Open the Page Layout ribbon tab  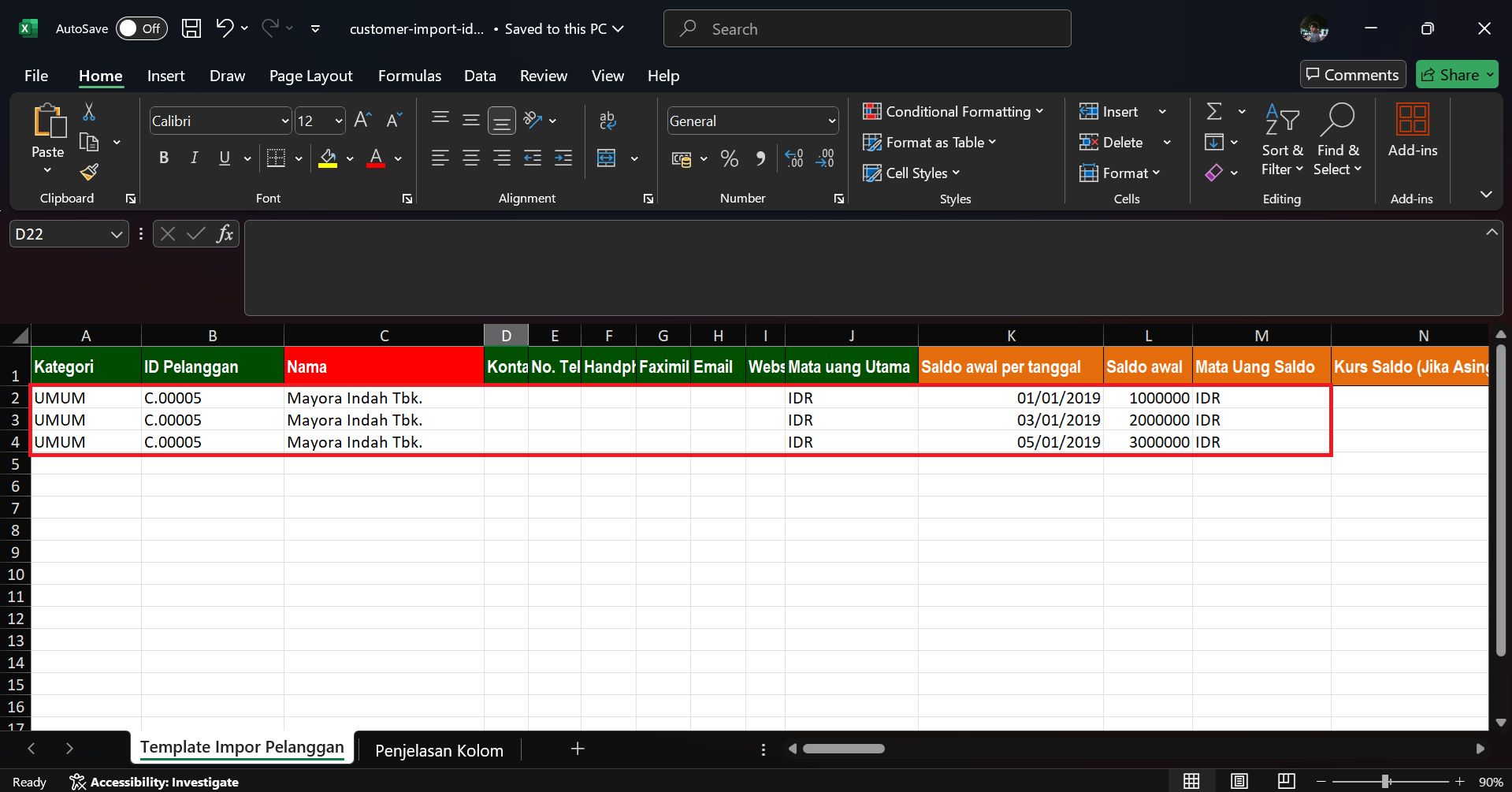point(310,76)
